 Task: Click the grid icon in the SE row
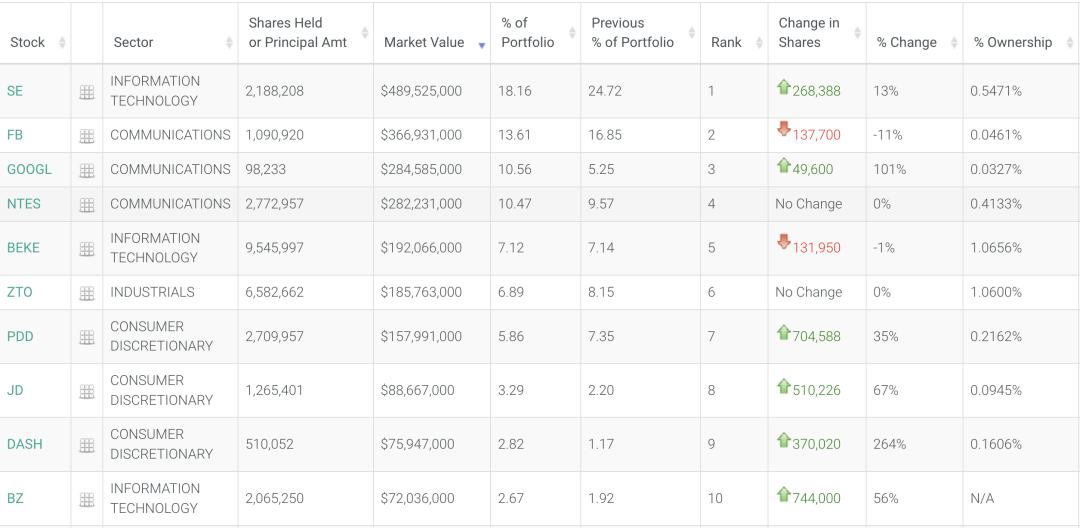[x=87, y=92]
